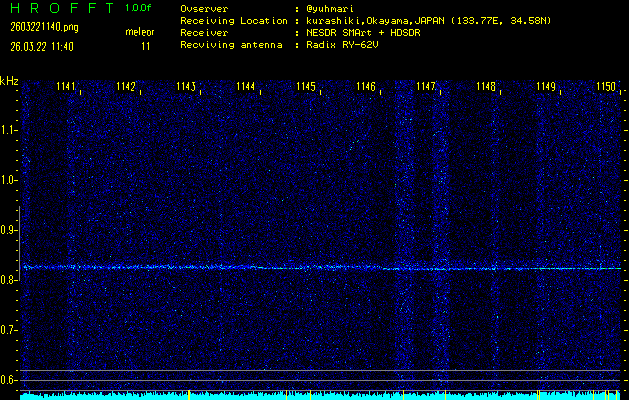Click the 0.7 frequency axis label
629x400 pixels.
tap(9, 329)
